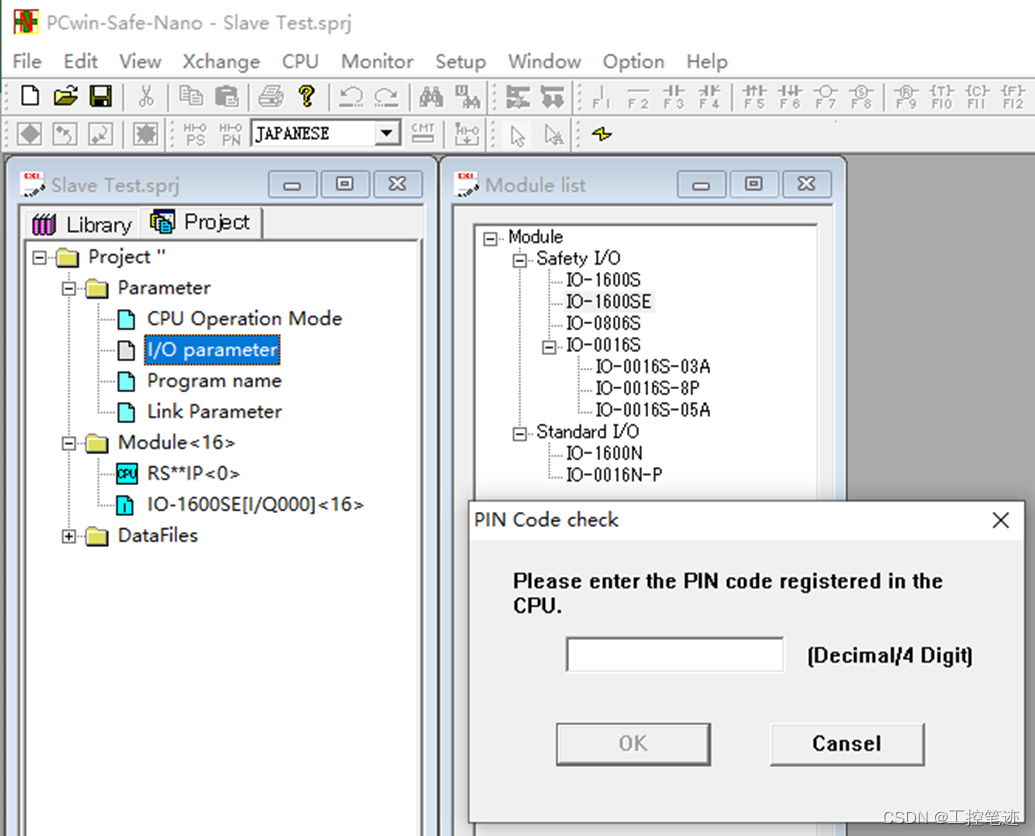Viewport: 1035px width, 836px height.
Task: Click the yellow lightning online icon
Action: click(599, 133)
